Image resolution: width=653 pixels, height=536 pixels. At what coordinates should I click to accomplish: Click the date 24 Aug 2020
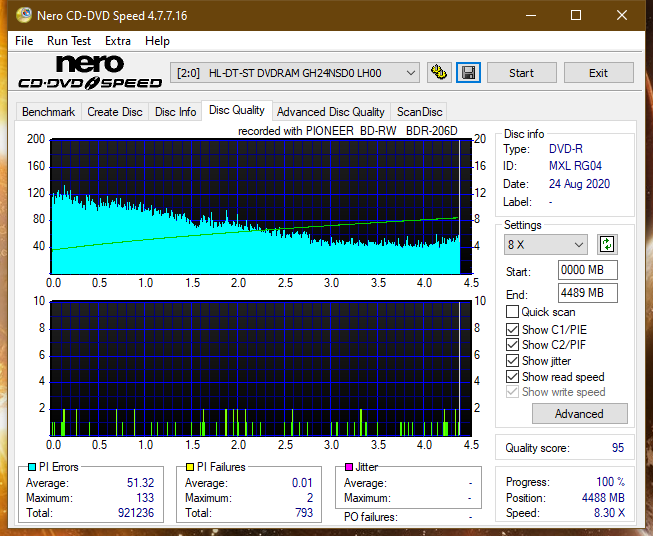pyautogui.click(x=579, y=184)
